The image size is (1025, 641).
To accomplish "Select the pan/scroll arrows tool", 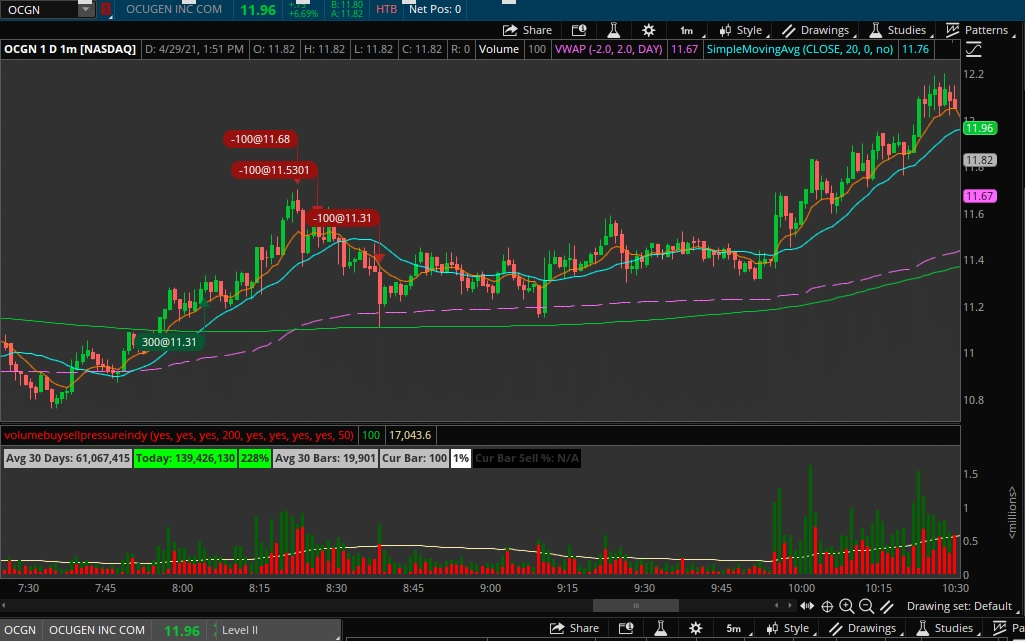I will [x=807, y=606].
